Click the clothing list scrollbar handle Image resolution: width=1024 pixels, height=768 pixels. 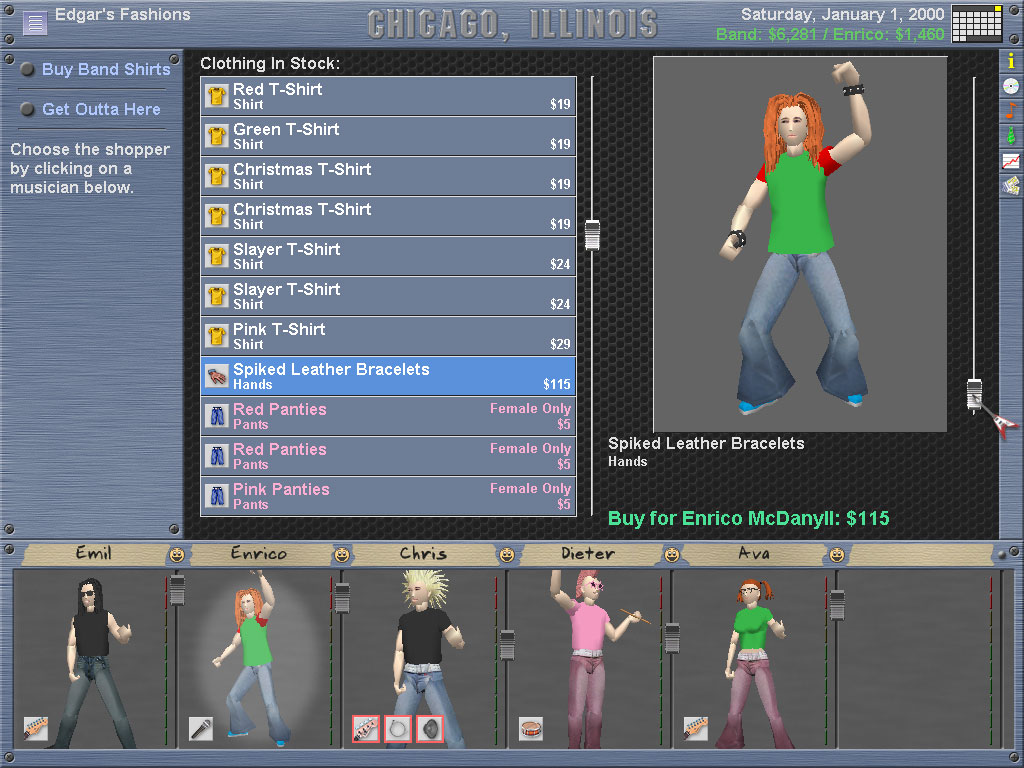592,235
